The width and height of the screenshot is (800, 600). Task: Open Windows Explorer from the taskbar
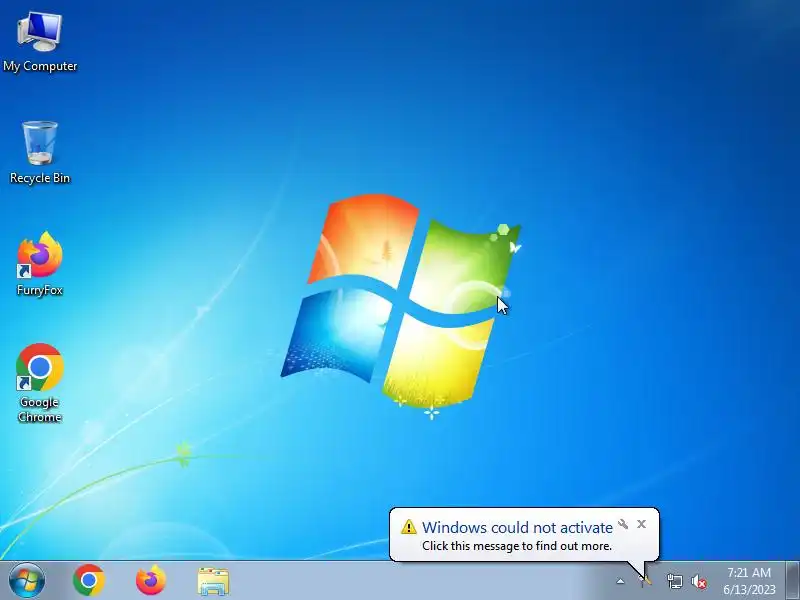213,581
